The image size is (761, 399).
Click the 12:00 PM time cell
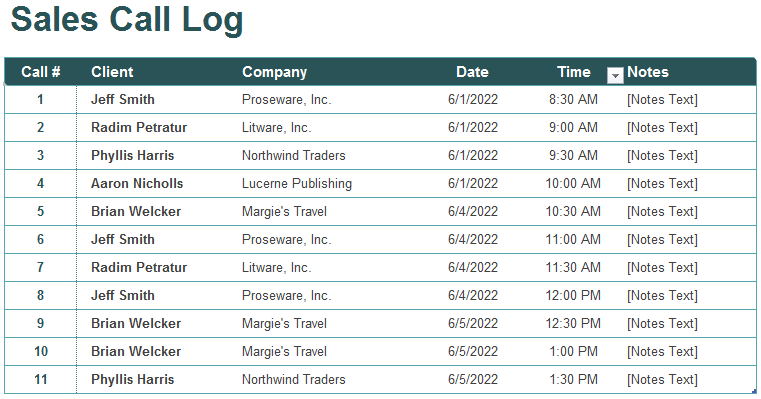click(x=573, y=296)
